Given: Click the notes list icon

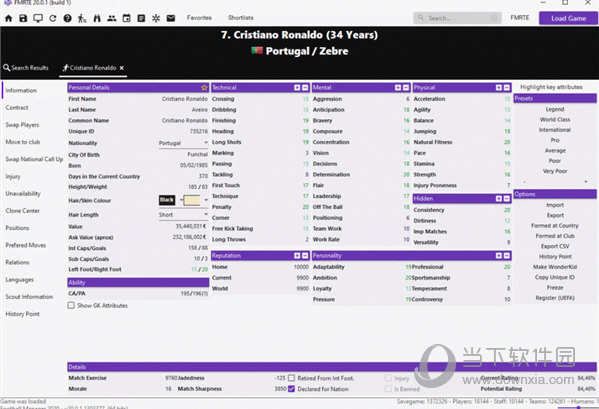Looking at the screenshot, I should tap(141, 18).
